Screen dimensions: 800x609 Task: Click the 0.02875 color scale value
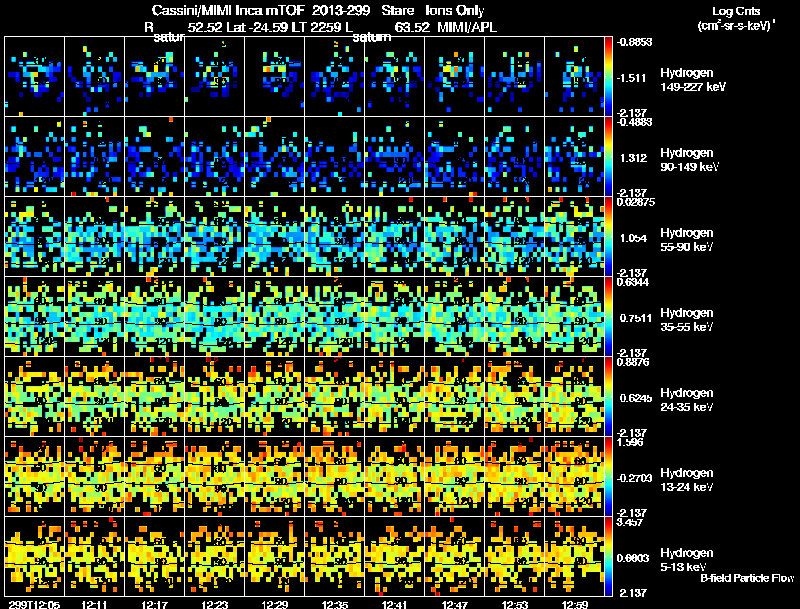(635, 202)
